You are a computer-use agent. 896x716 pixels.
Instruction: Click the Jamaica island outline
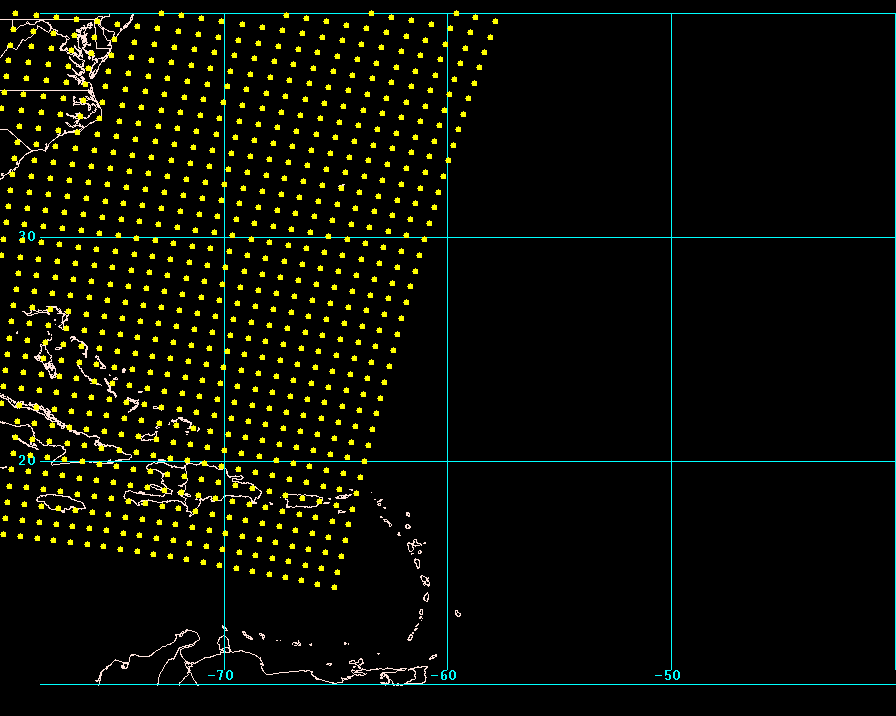point(60,501)
